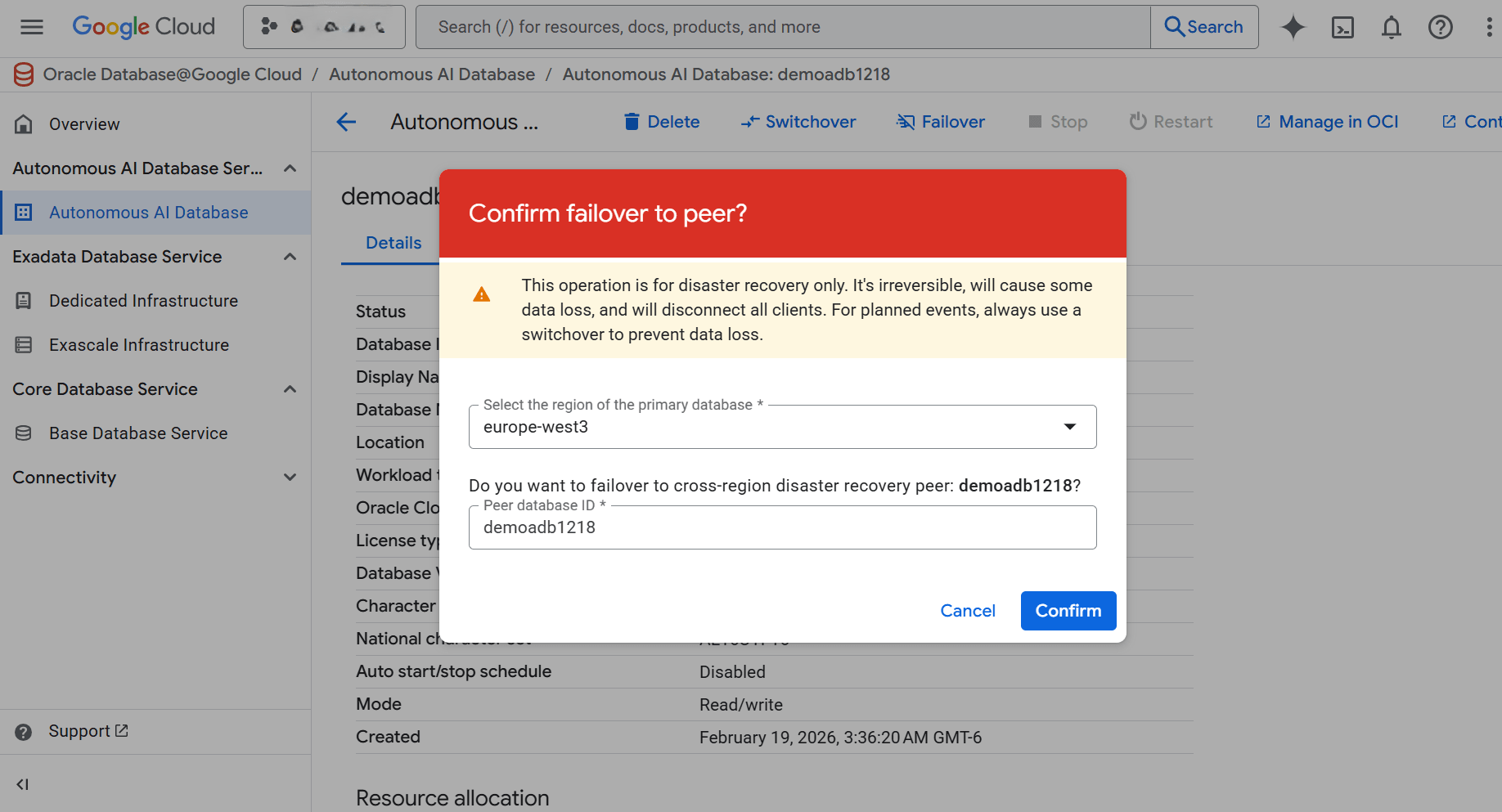Image resolution: width=1502 pixels, height=812 pixels.
Task: Open the notifications bell
Action: (1392, 27)
